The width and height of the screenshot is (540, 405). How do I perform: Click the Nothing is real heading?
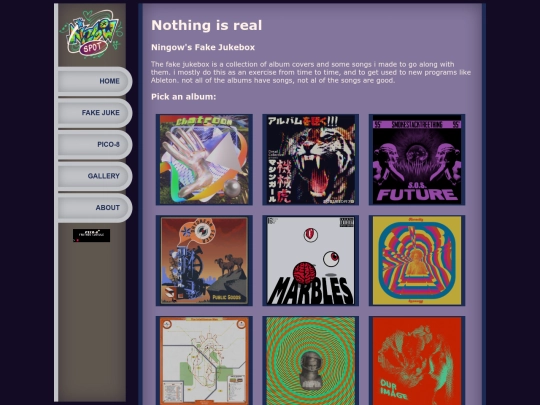207,25
